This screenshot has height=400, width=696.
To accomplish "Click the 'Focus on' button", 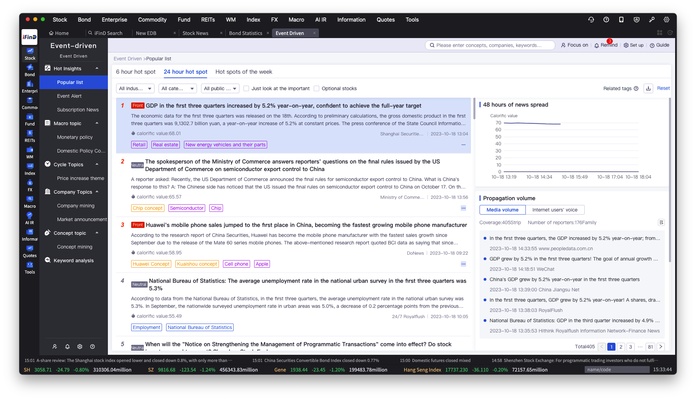I will [574, 45].
